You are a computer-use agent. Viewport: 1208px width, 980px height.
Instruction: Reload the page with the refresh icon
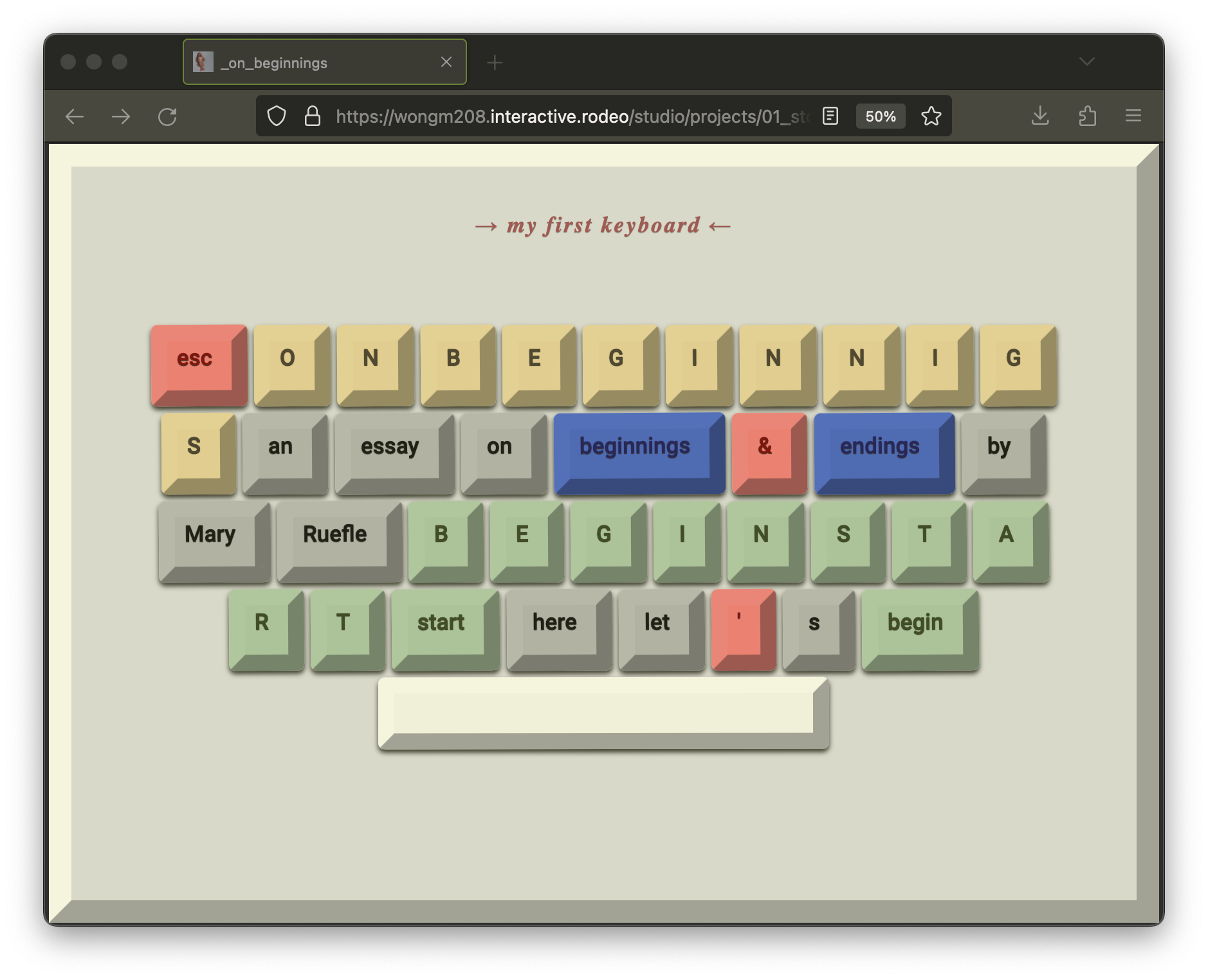(x=167, y=116)
